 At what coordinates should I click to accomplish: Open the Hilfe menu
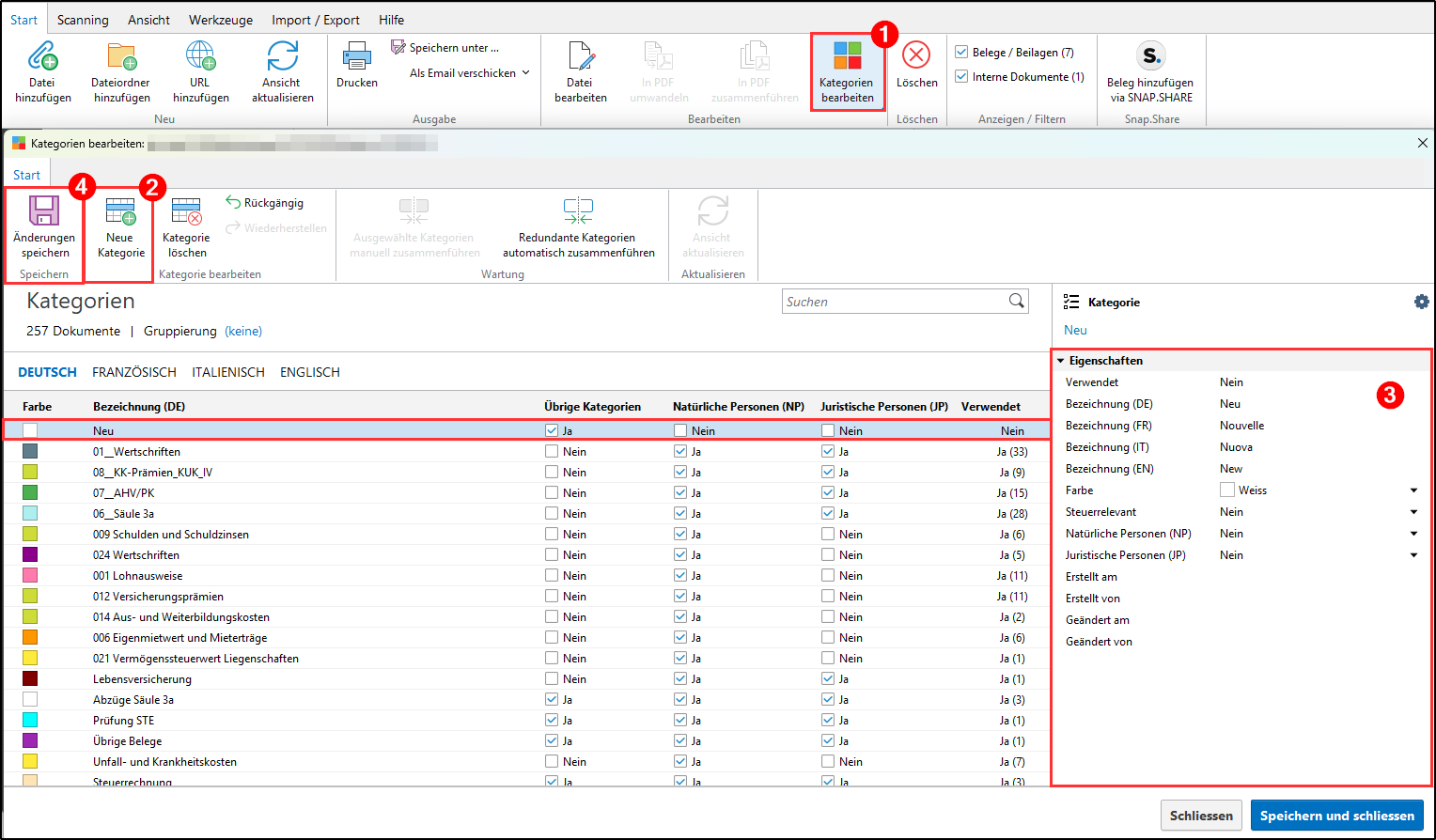[x=392, y=20]
